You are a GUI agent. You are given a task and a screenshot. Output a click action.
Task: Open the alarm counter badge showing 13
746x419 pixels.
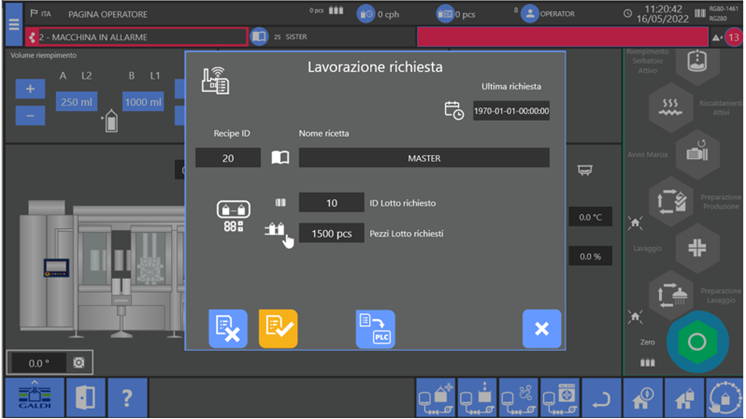pyautogui.click(x=732, y=38)
